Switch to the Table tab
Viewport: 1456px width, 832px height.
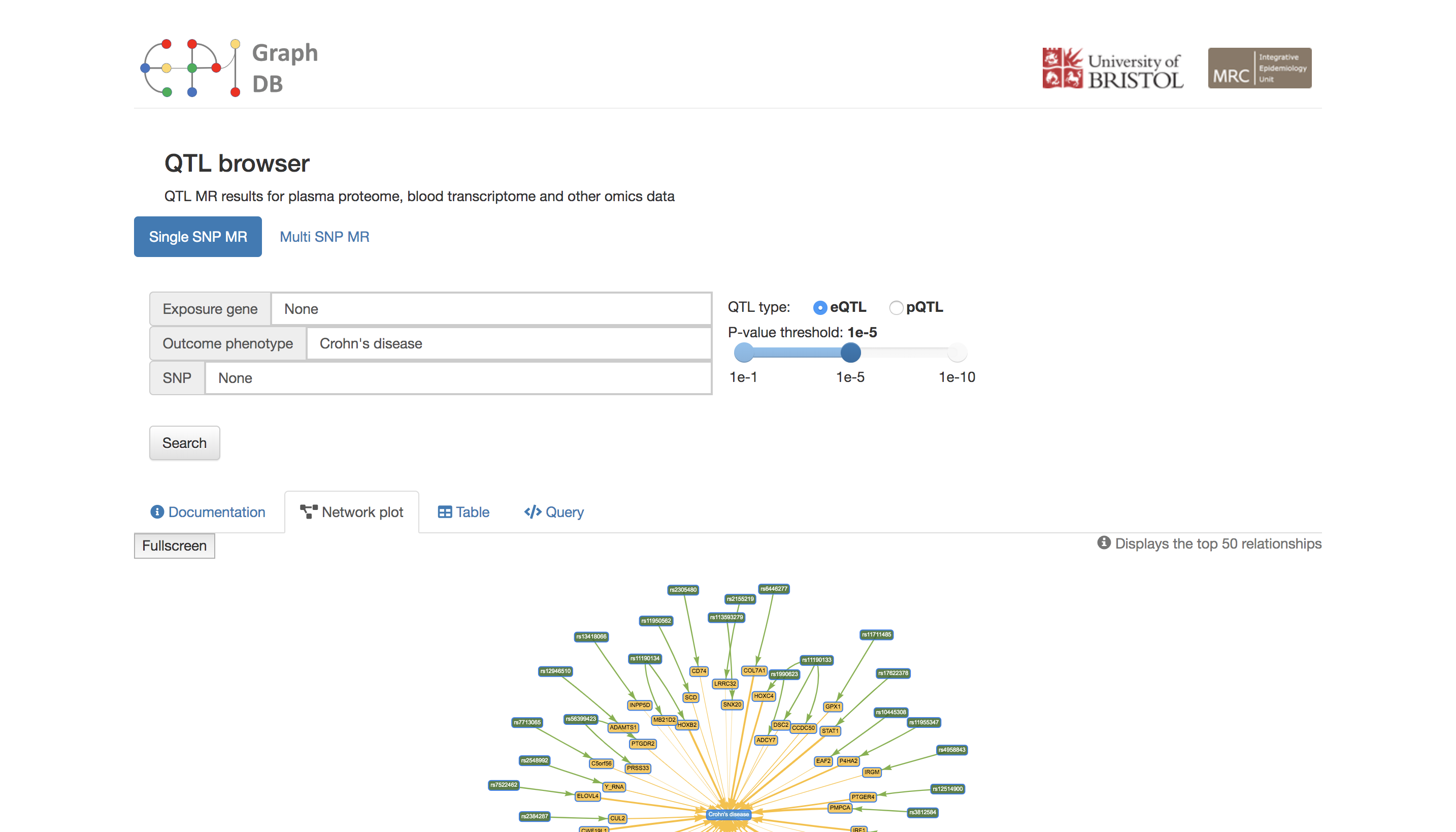tap(462, 511)
